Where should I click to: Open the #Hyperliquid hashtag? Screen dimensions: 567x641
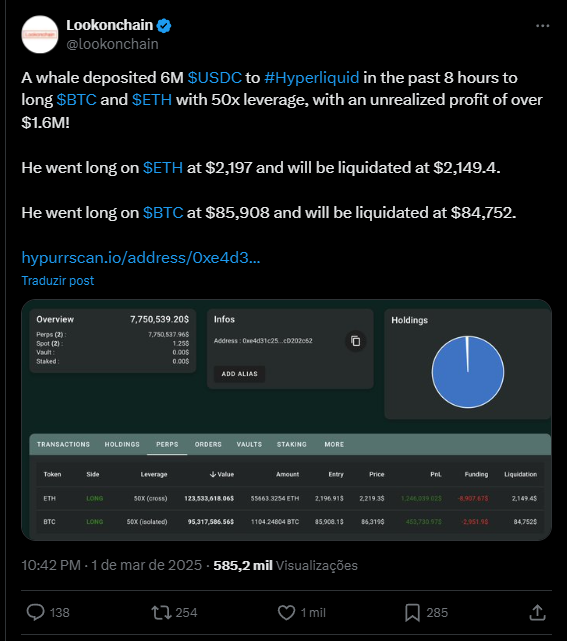312,77
